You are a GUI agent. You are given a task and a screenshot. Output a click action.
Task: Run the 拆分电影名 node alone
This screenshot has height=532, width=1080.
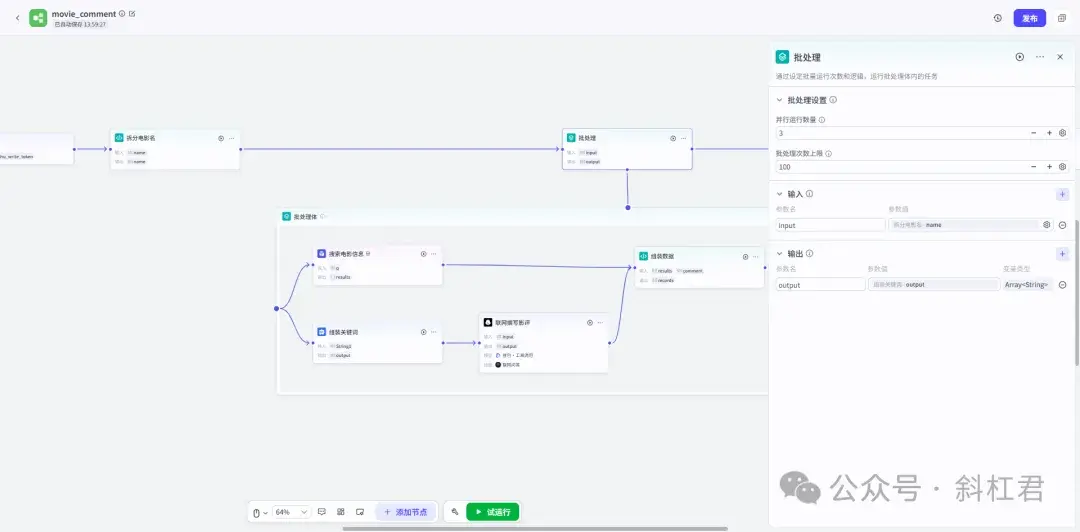(221, 138)
